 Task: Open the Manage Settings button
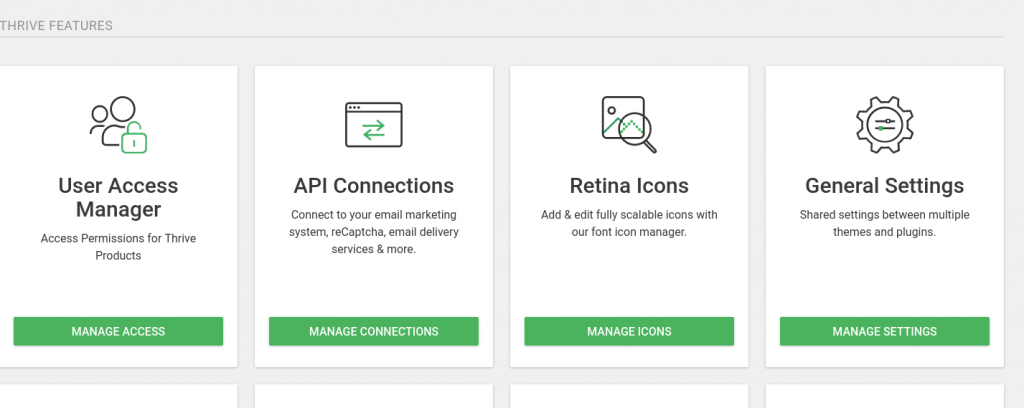click(x=884, y=331)
